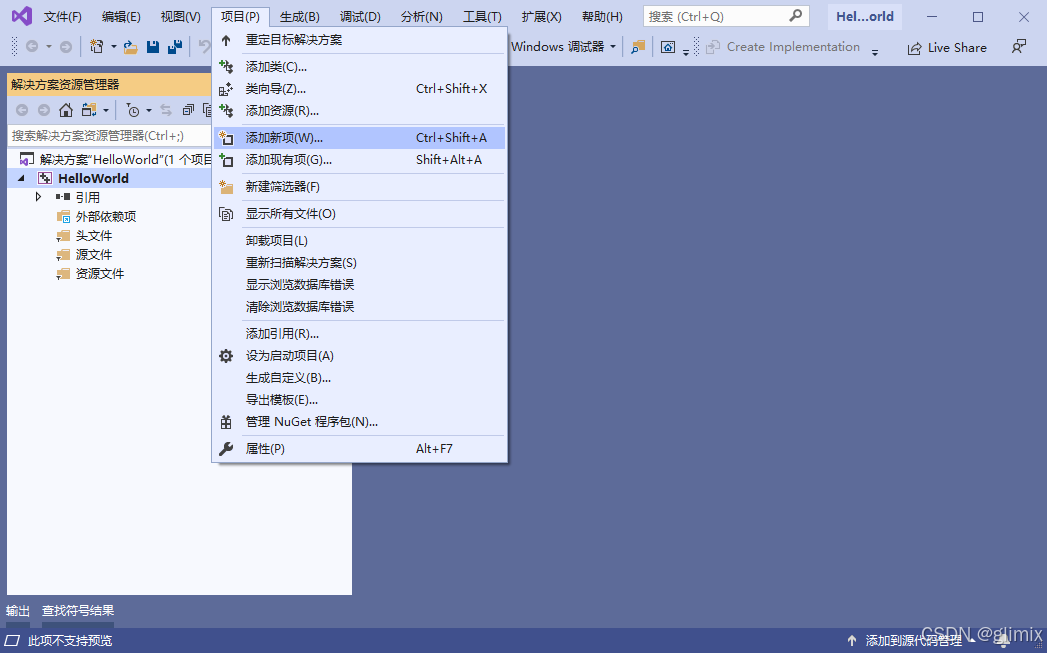Expand the 引用 node
1047x653 pixels.
(38, 197)
